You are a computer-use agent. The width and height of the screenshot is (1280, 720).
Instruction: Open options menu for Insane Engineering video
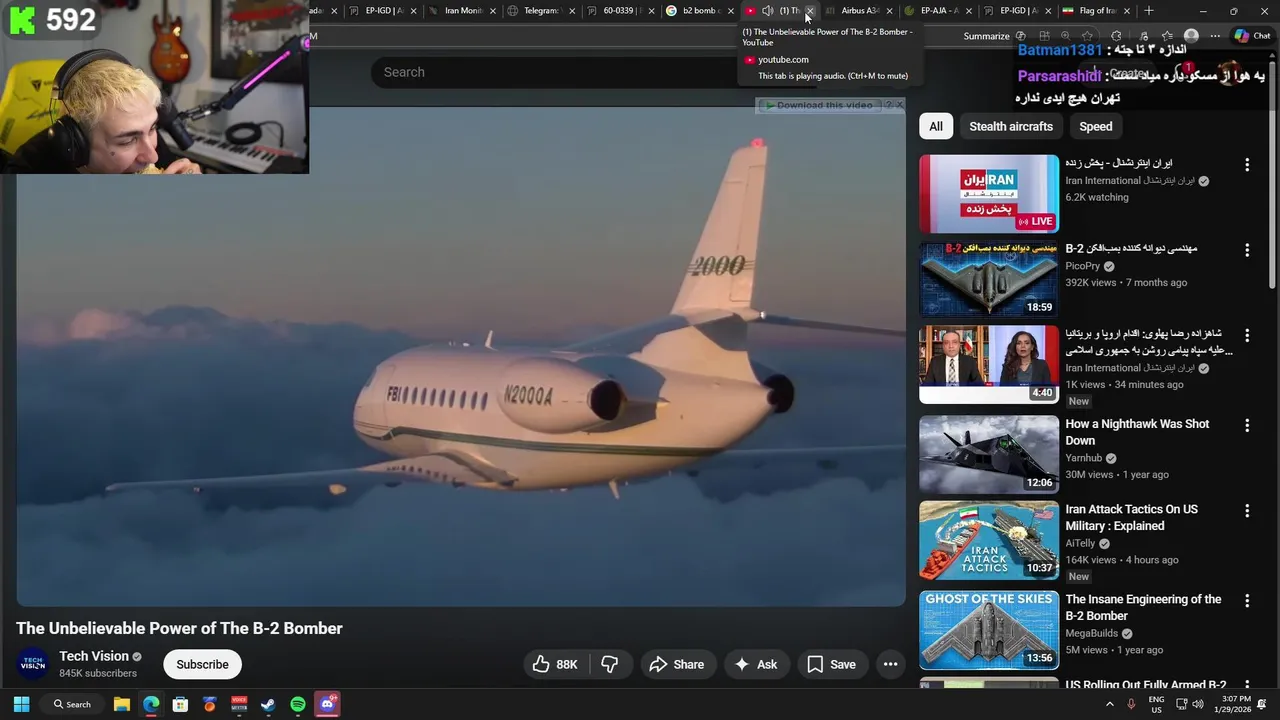click(1246, 600)
